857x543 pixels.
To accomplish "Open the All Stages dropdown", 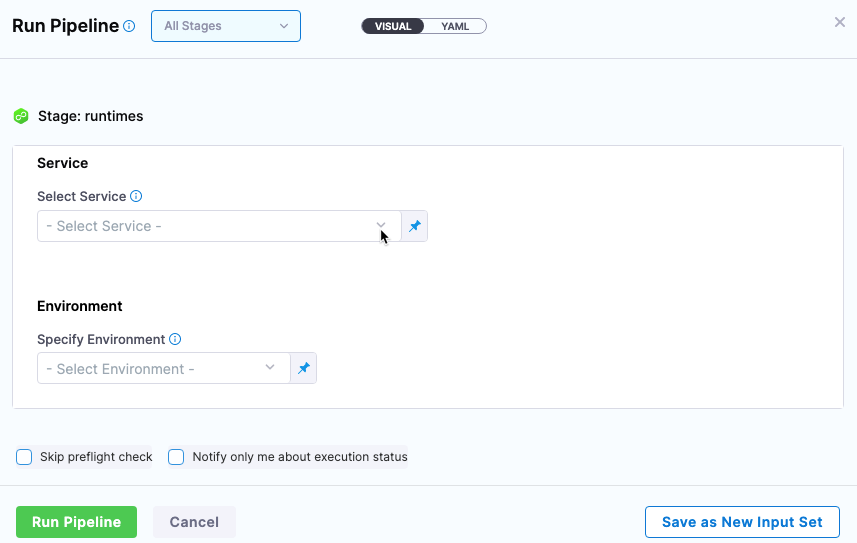I will (x=225, y=26).
